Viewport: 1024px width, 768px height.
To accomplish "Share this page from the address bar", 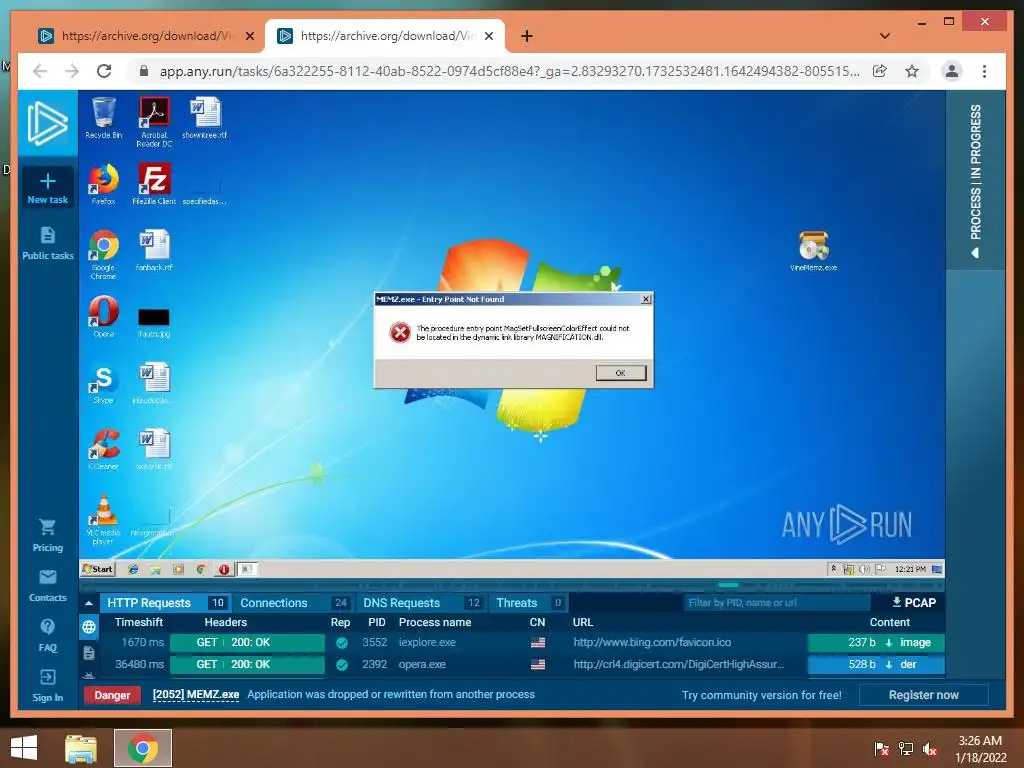I will [x=880, y=71].
